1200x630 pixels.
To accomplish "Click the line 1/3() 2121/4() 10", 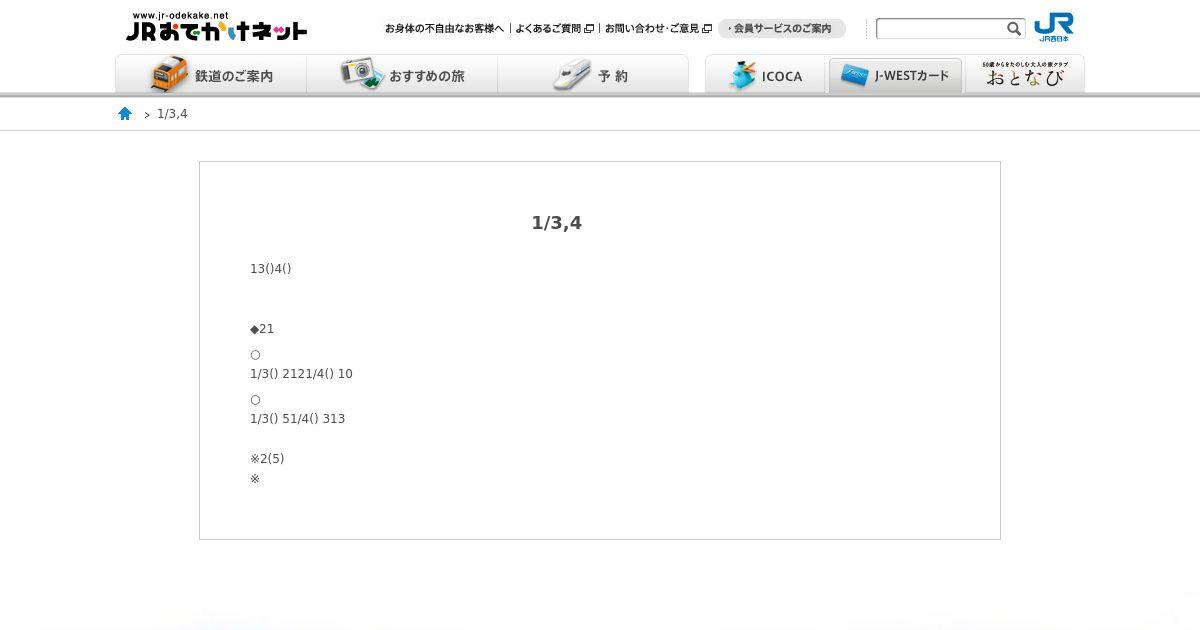I will tap(301, 374).
